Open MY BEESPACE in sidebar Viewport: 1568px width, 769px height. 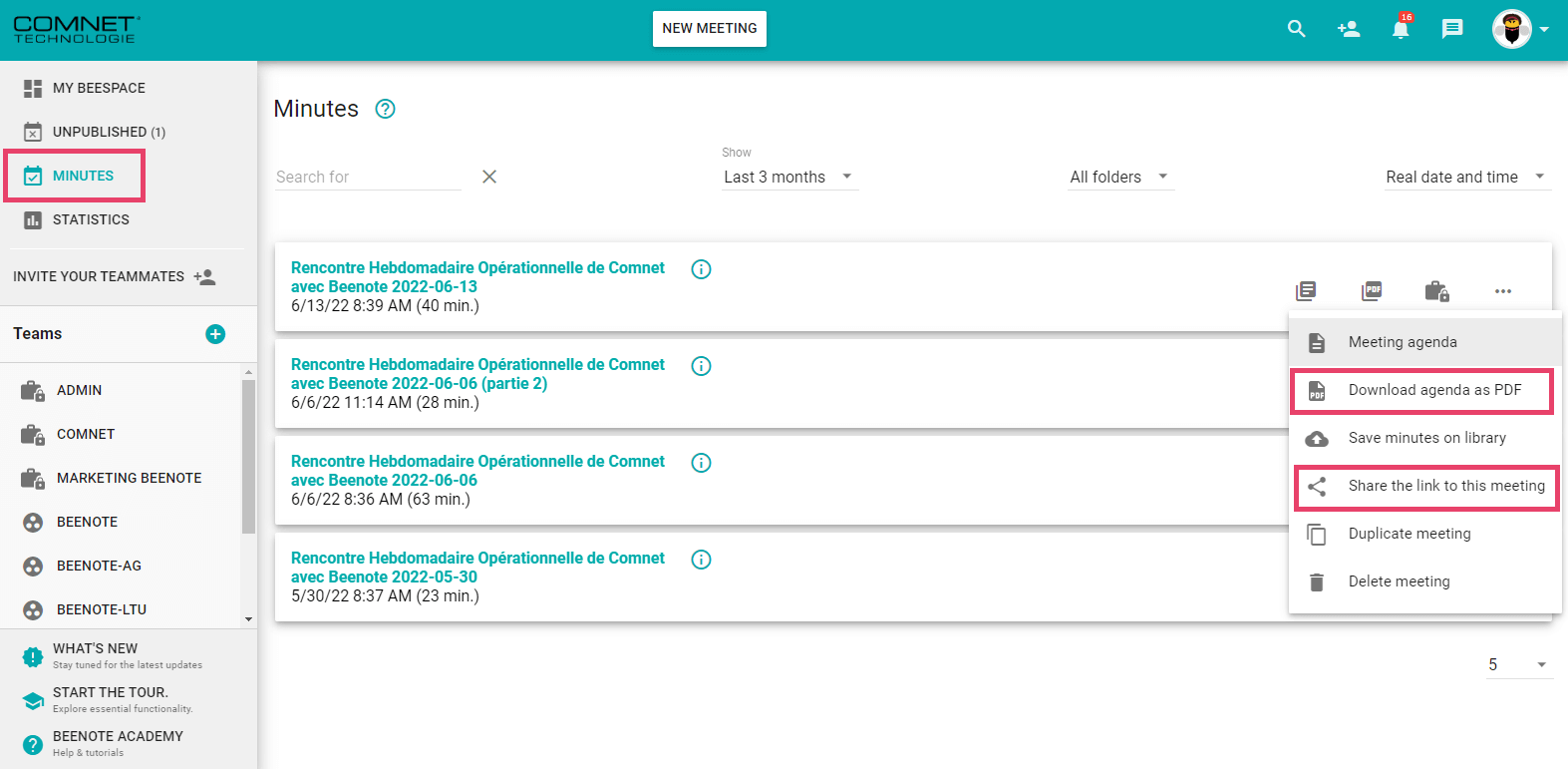(x=99, y=88)
